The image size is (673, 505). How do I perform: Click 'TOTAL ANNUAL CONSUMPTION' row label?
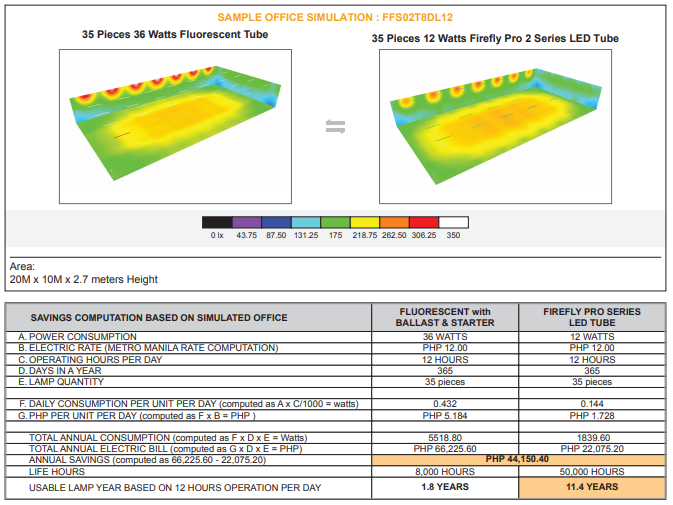pyautogui.click(x=168, y=438)
